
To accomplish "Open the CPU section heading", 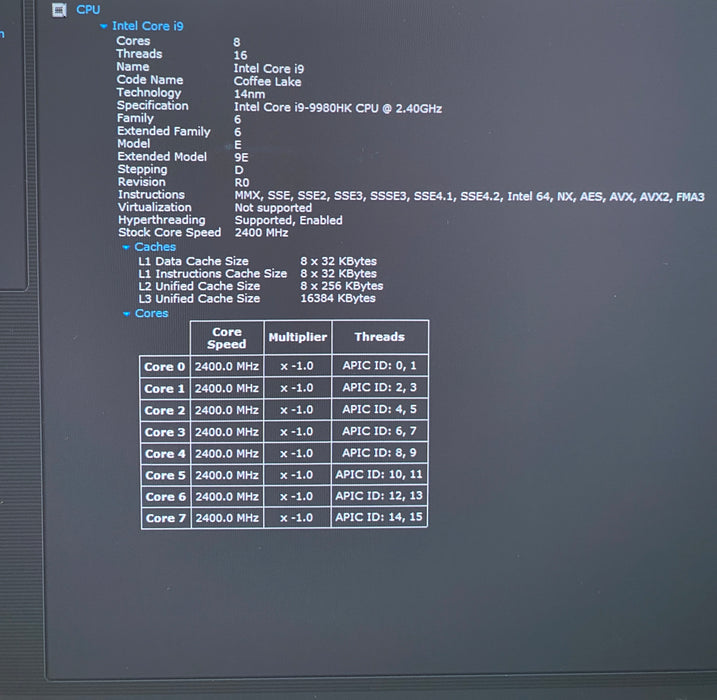I will (x=88, y=10).
